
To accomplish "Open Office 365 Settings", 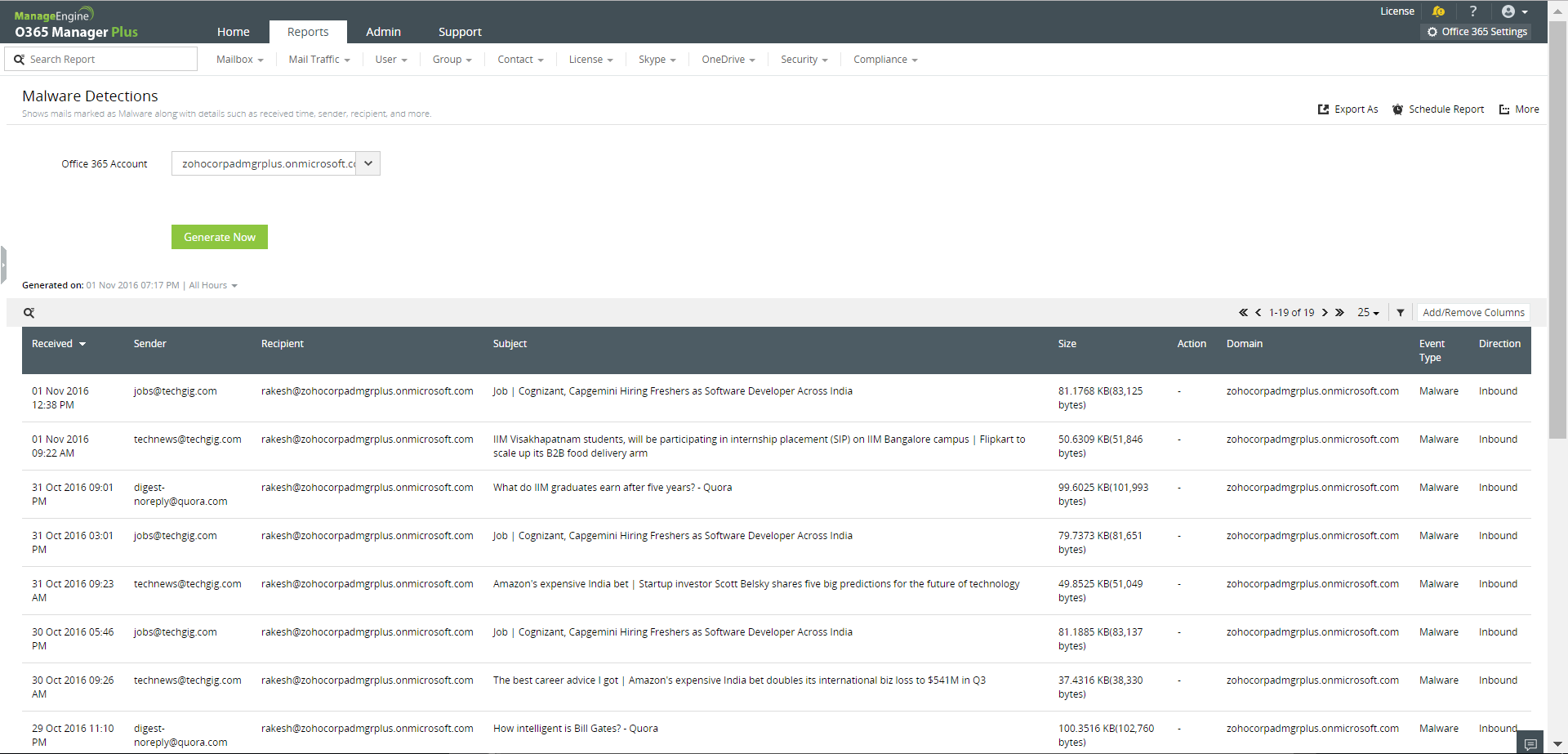I will 1477,32.
